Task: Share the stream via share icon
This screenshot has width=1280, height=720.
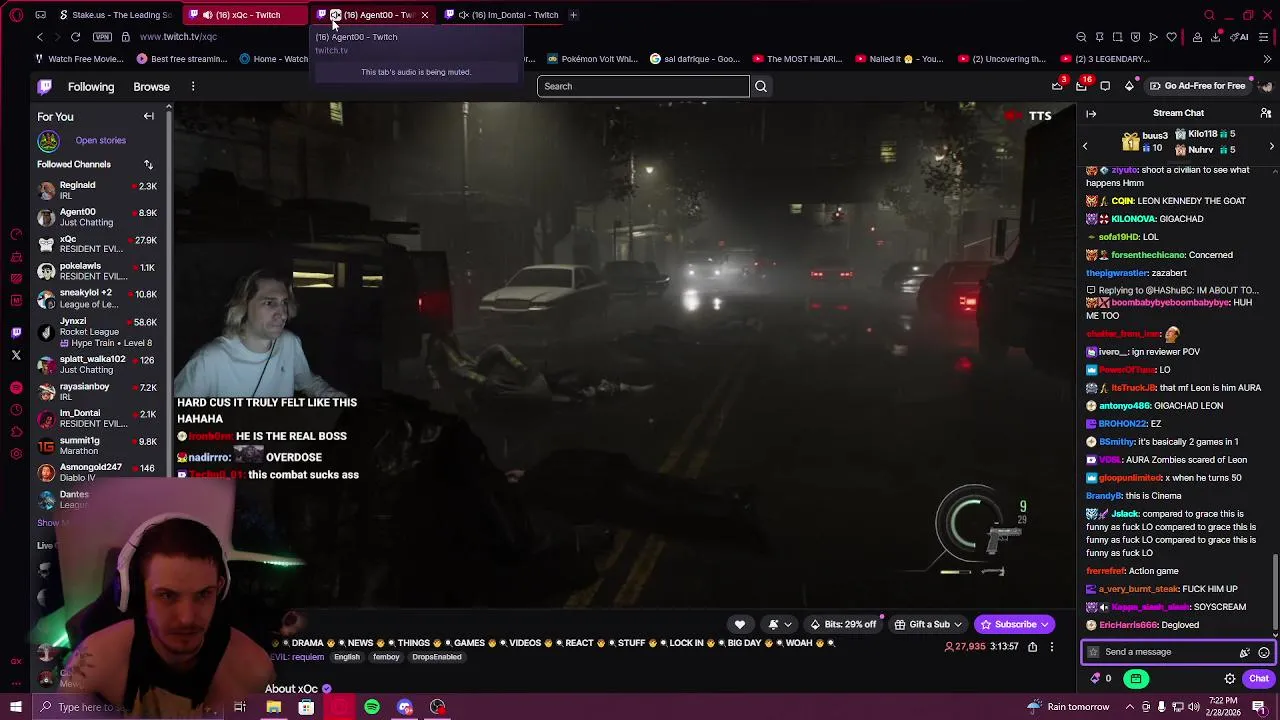Action: pyautogui.click(x=1033, y=647)
